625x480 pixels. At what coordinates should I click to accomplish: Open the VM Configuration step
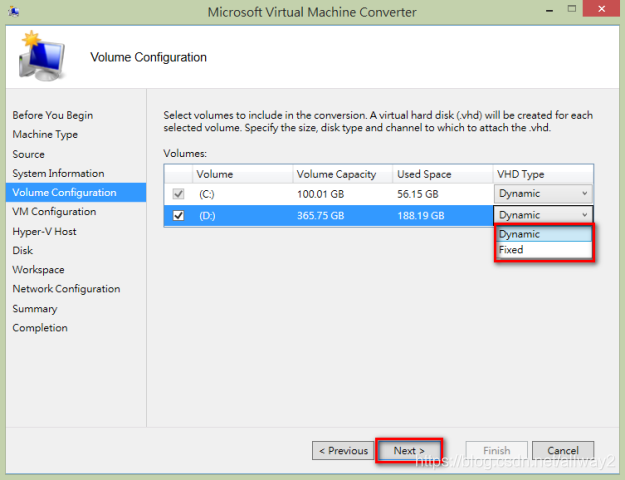(54, 212)
